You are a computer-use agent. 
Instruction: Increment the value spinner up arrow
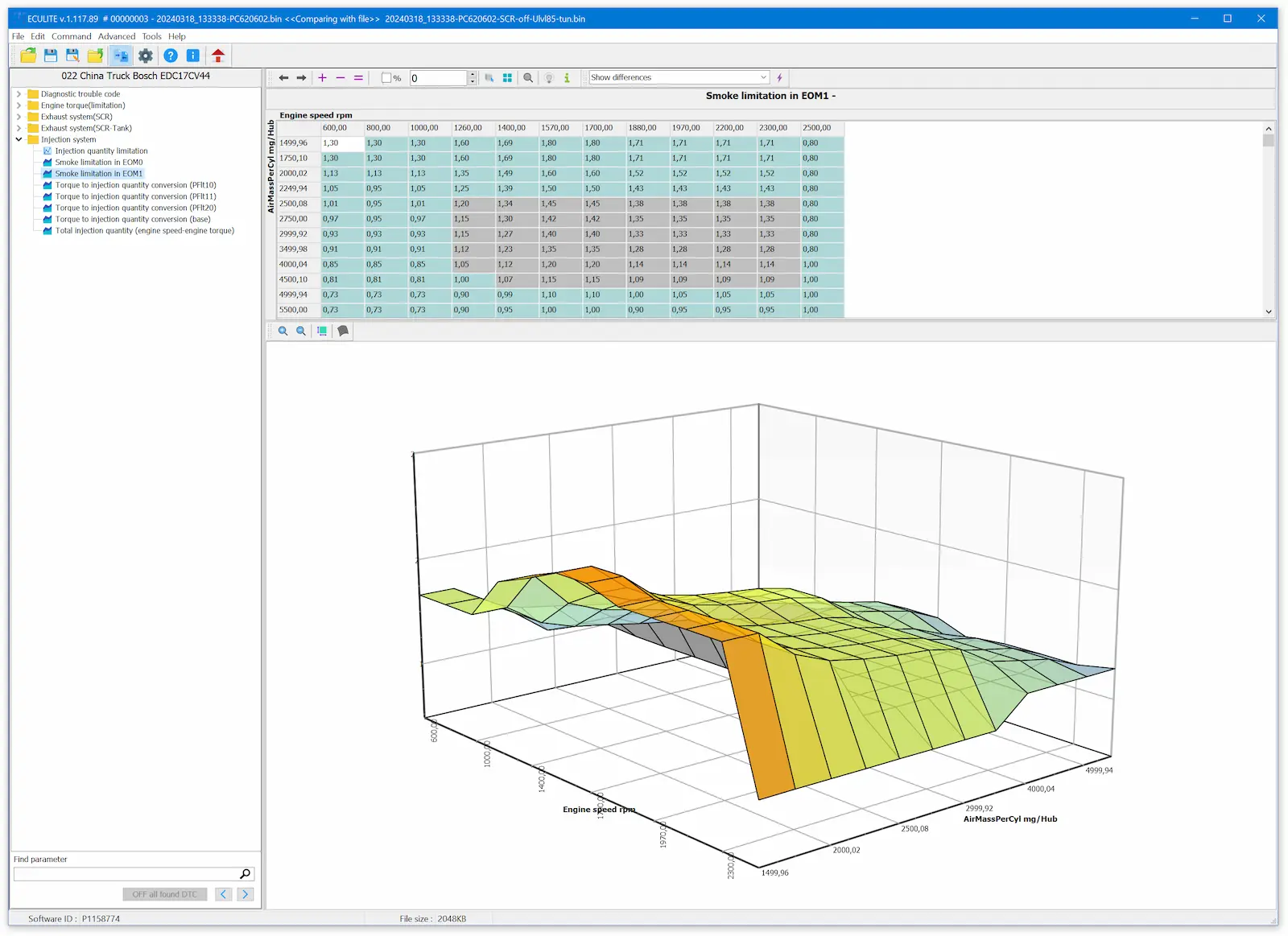(473, 75)
